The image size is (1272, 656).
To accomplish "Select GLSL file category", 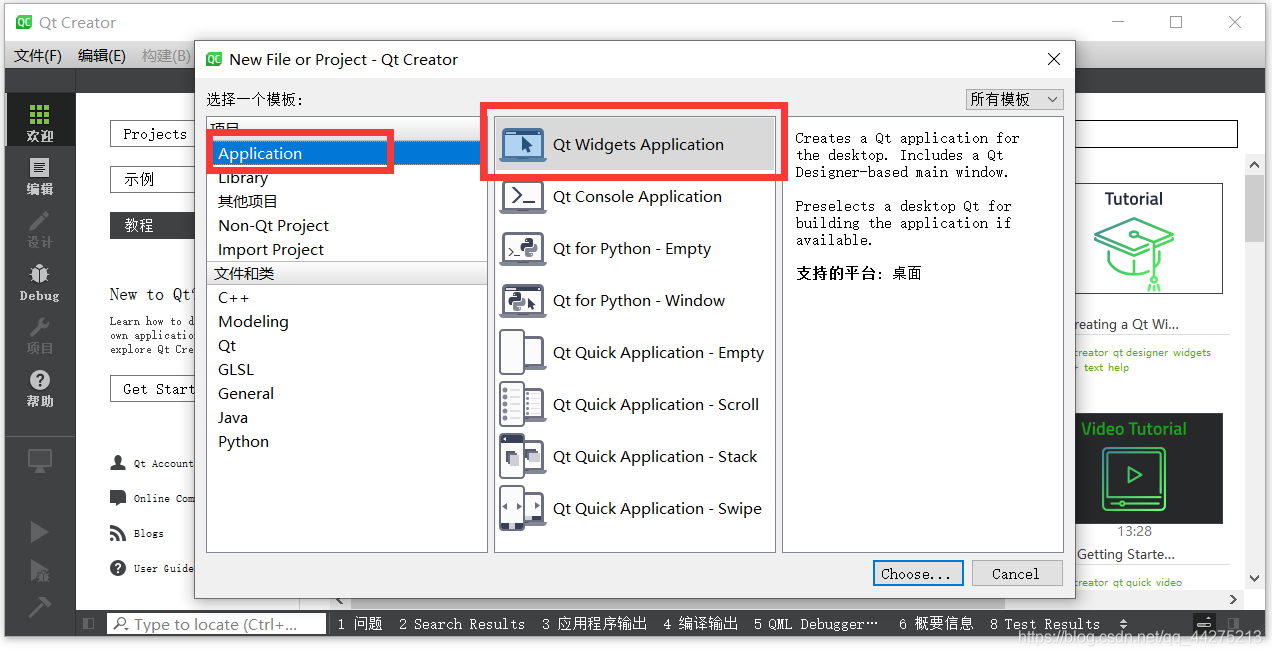I will pyautogui.click(x=347, y=370).
